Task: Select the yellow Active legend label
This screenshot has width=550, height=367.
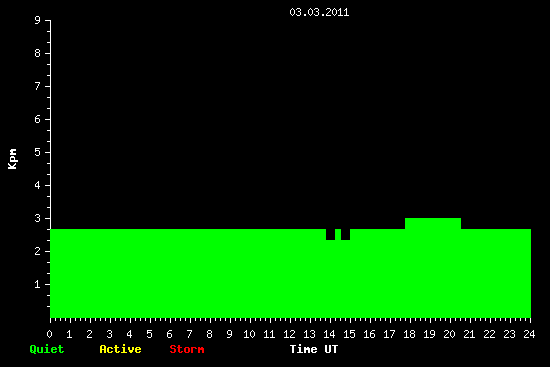Action: 120,349
